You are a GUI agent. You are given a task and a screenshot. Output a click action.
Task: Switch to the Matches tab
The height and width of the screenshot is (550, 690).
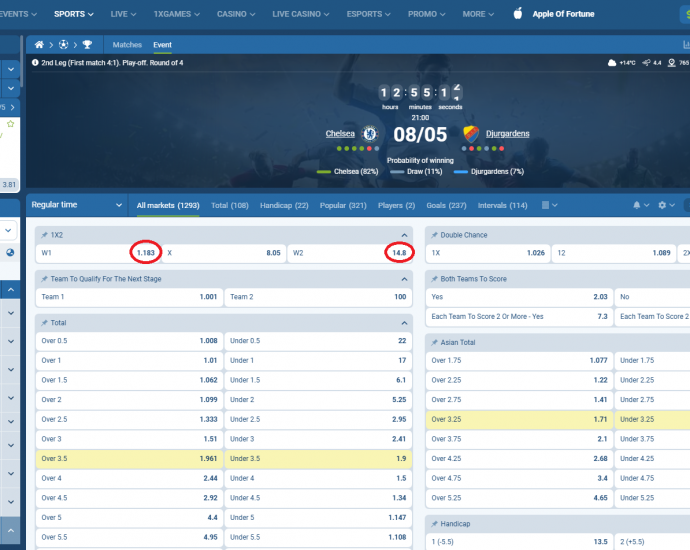coord(127,45)
